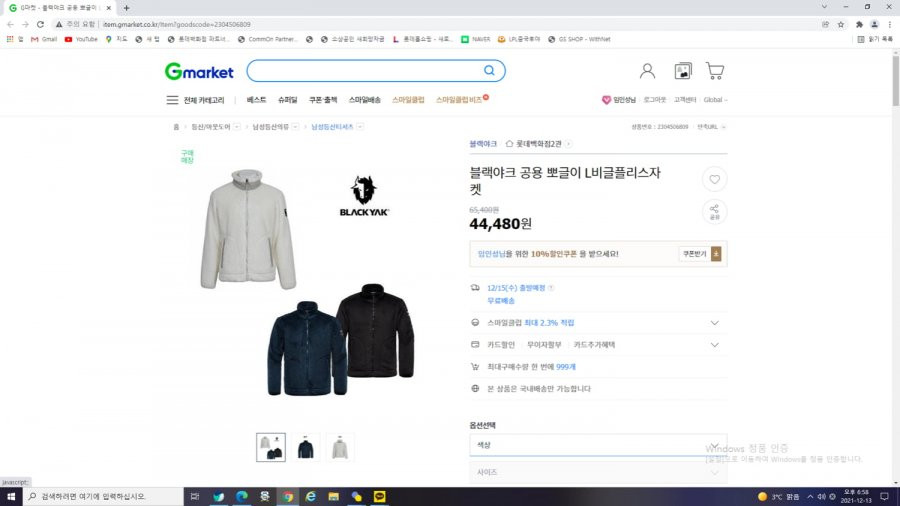Open the 슈퍼딜 menu
Screen dimensions: 900x506
click(x=288, y=100)
